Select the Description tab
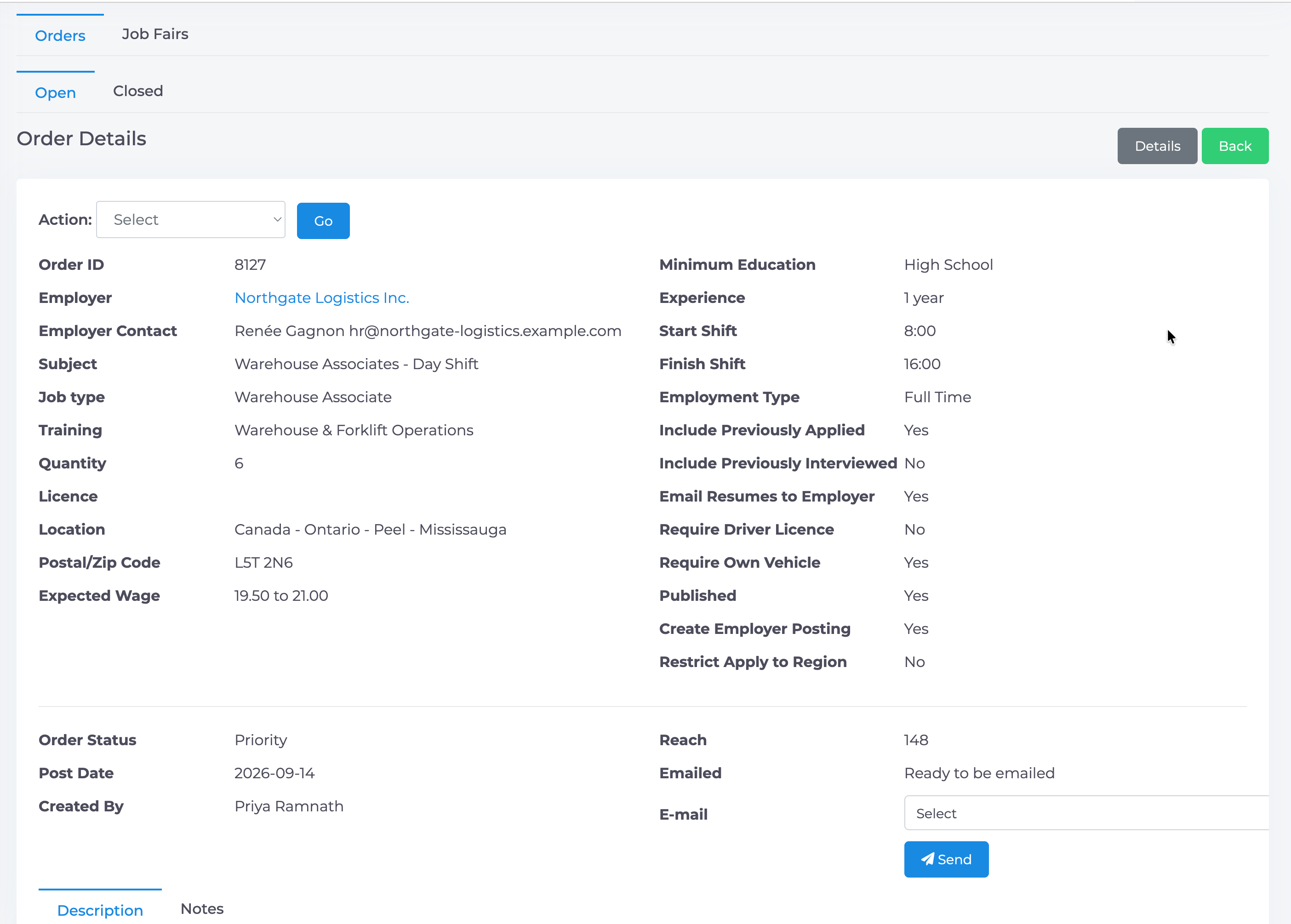 [x=100, y=910]
